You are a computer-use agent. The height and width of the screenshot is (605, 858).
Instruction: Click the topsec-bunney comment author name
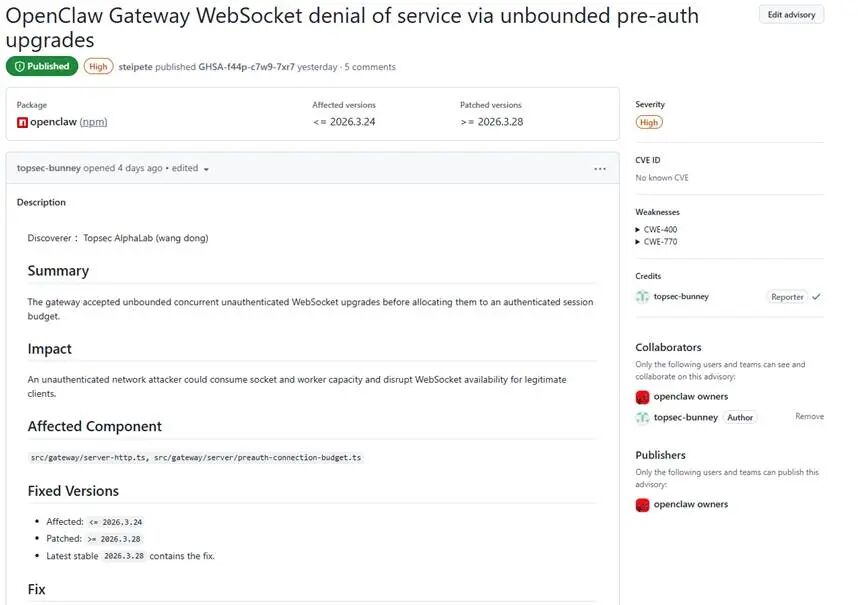tap(48, 168)
